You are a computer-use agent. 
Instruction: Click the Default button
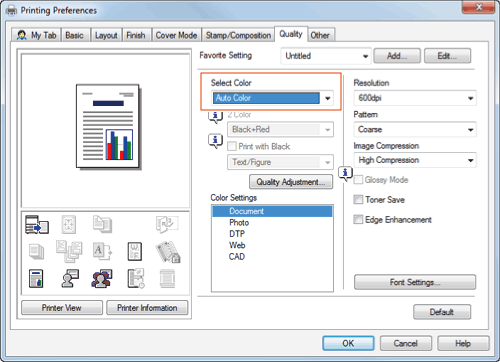(442, 312)
